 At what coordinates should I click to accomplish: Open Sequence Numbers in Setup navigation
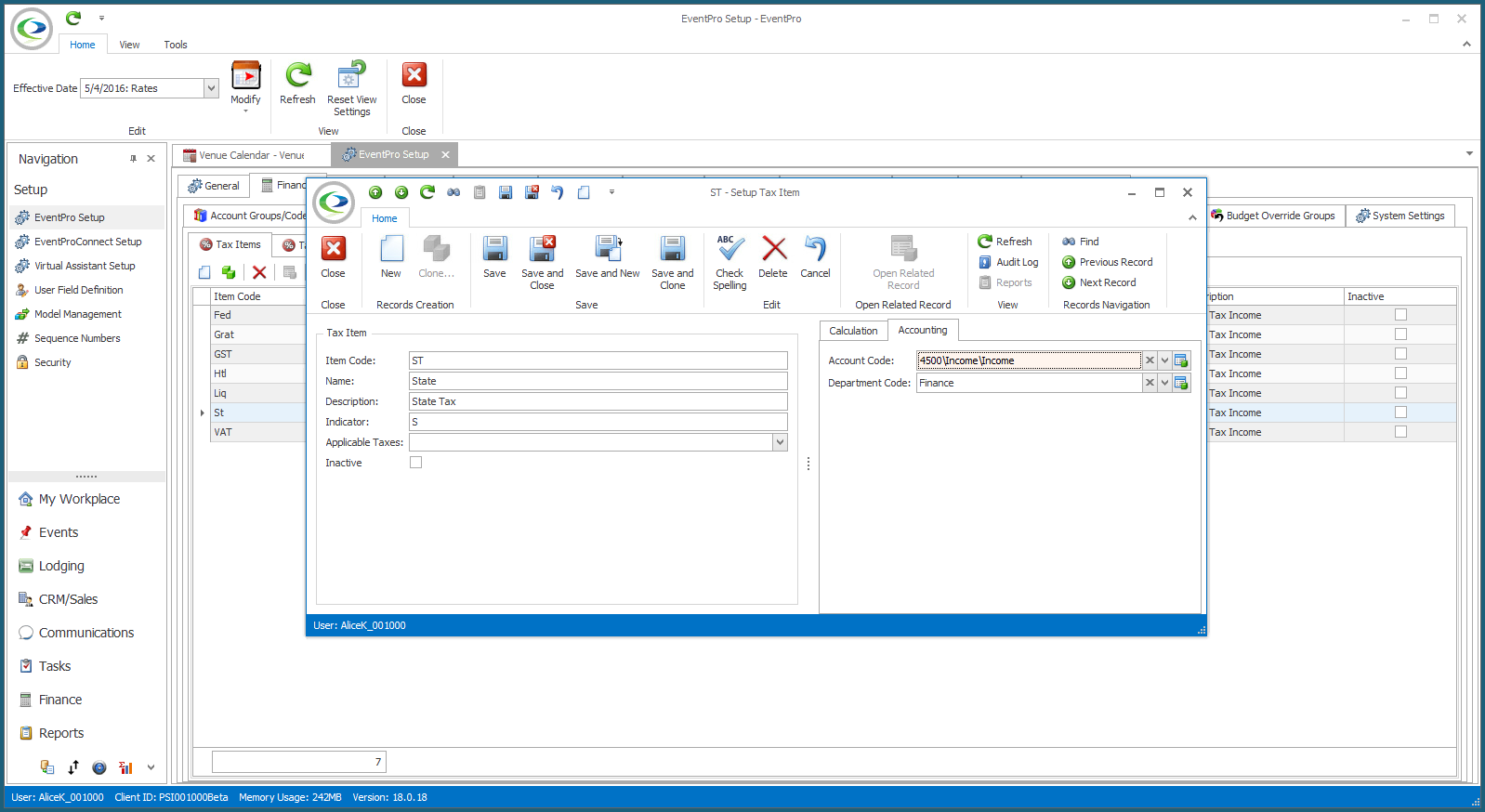coord(77,338)
